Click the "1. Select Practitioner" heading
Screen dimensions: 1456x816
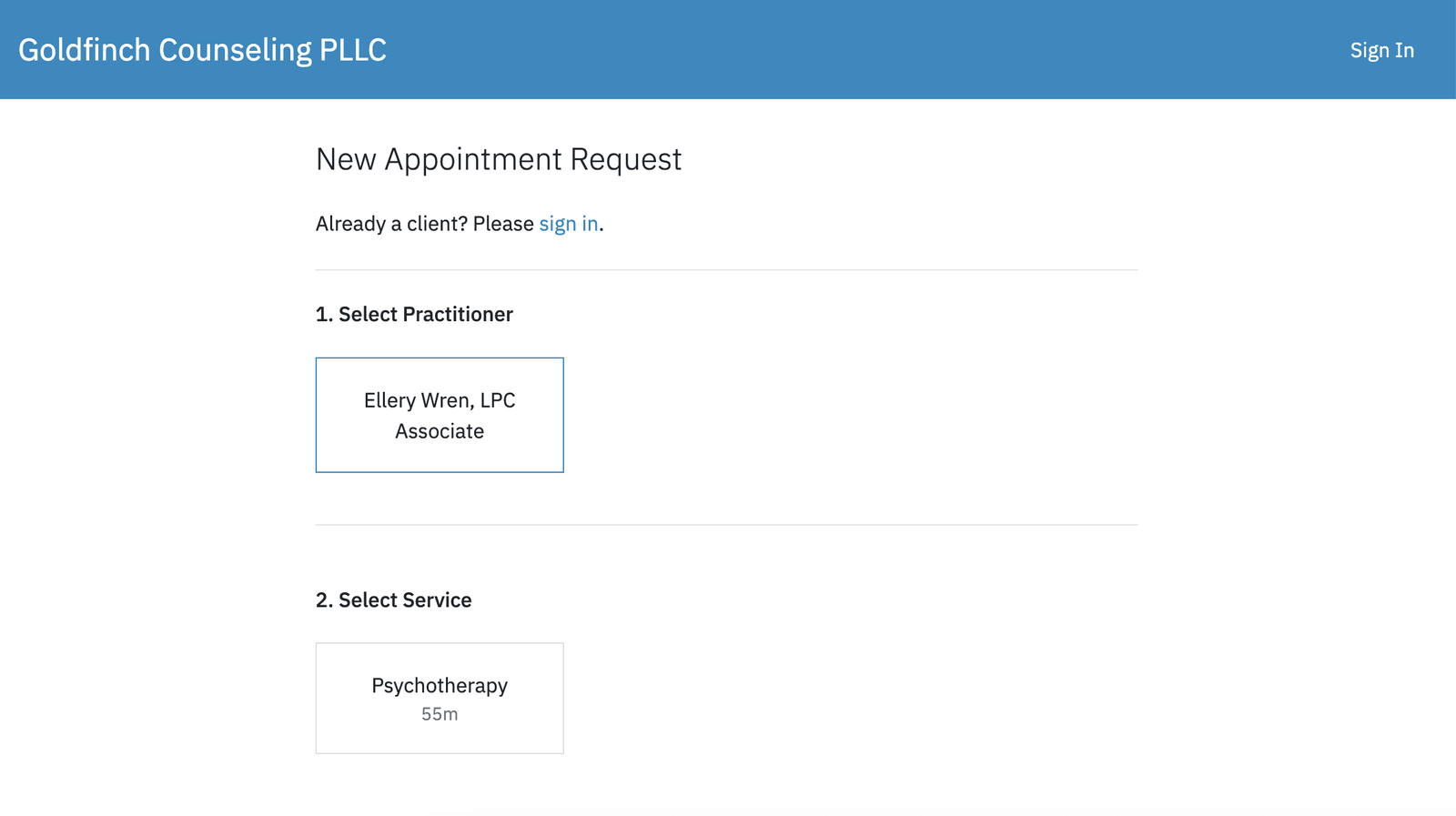414,315
